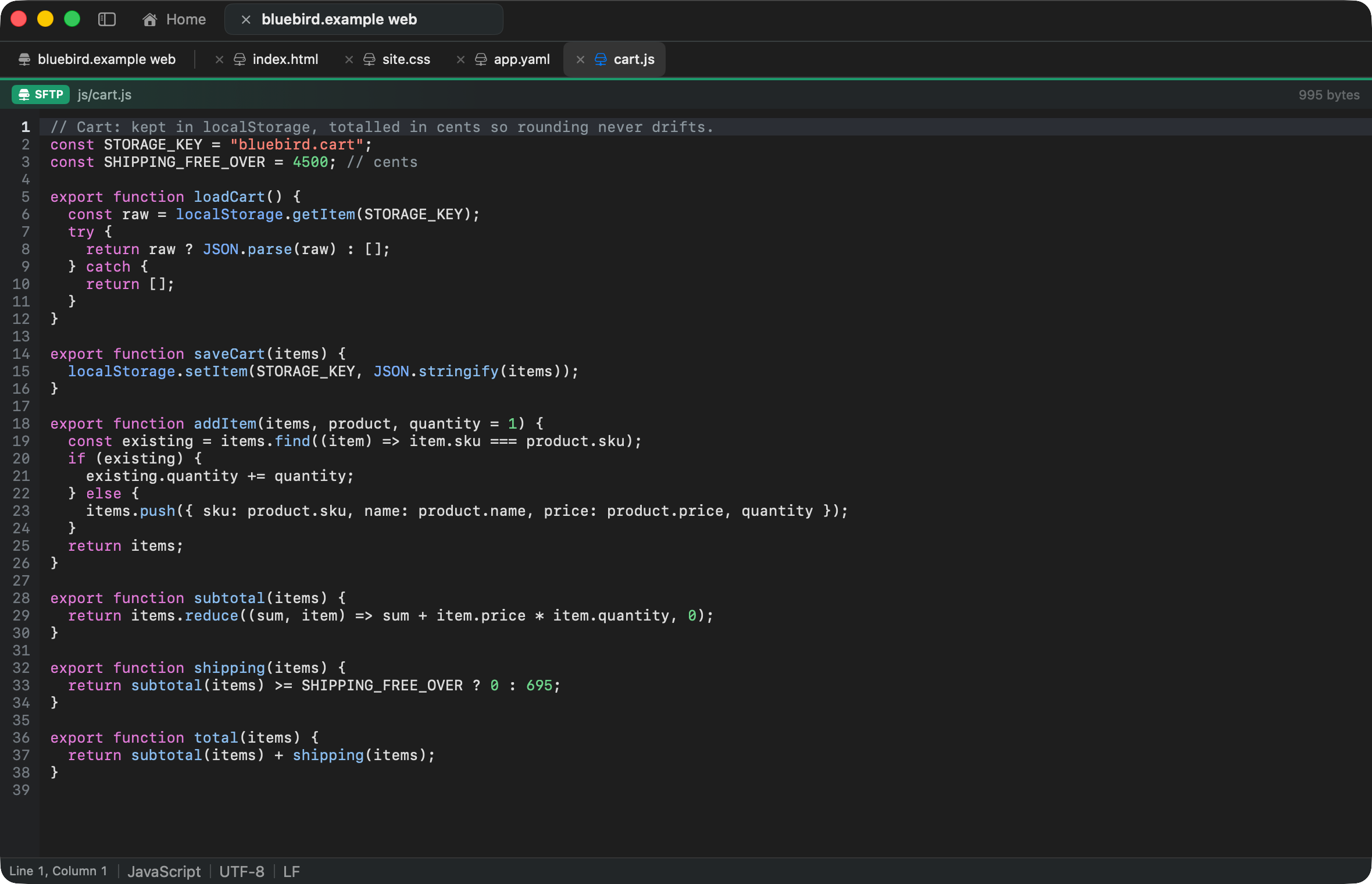
Task: Toggle the sidebar panel icon
Action: coord(107,19)
